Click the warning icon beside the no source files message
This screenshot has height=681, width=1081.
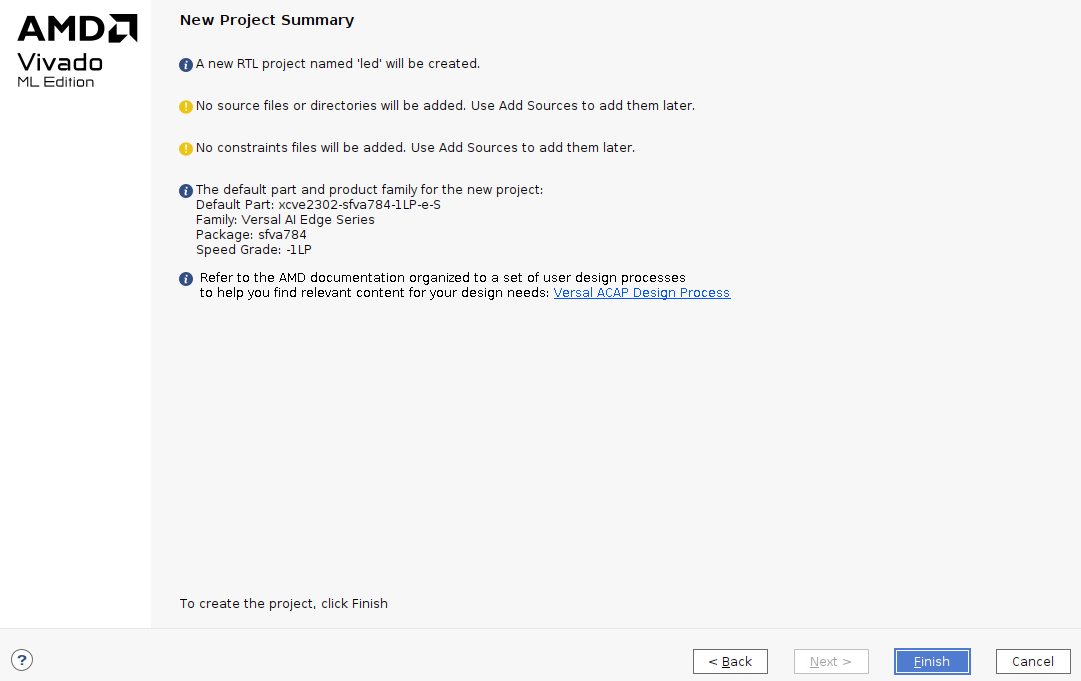click(x=185, y=107)
